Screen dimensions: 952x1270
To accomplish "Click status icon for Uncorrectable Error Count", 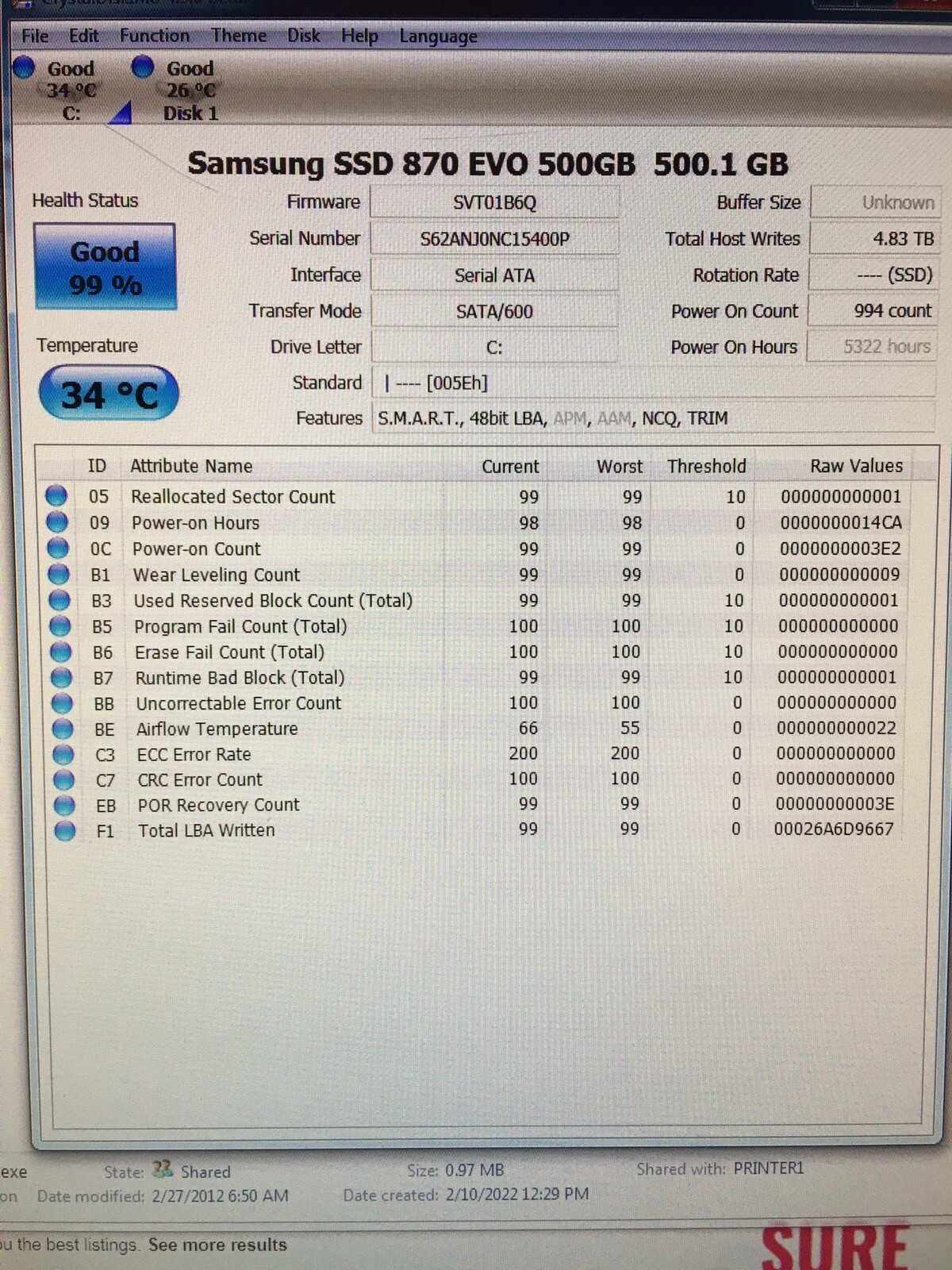I will point(63,703).
